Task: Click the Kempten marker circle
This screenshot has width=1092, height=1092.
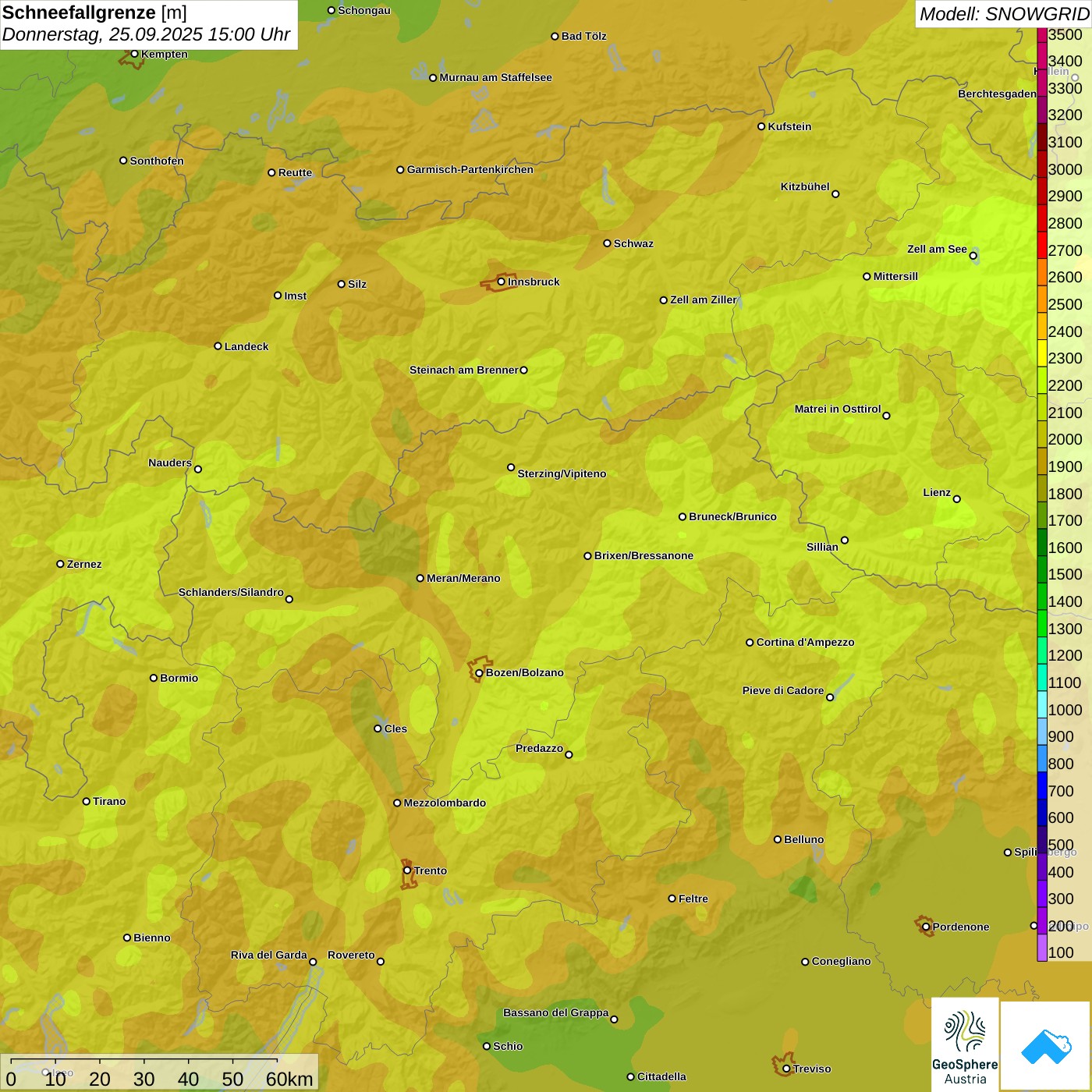Action: (x=134, y=54)
